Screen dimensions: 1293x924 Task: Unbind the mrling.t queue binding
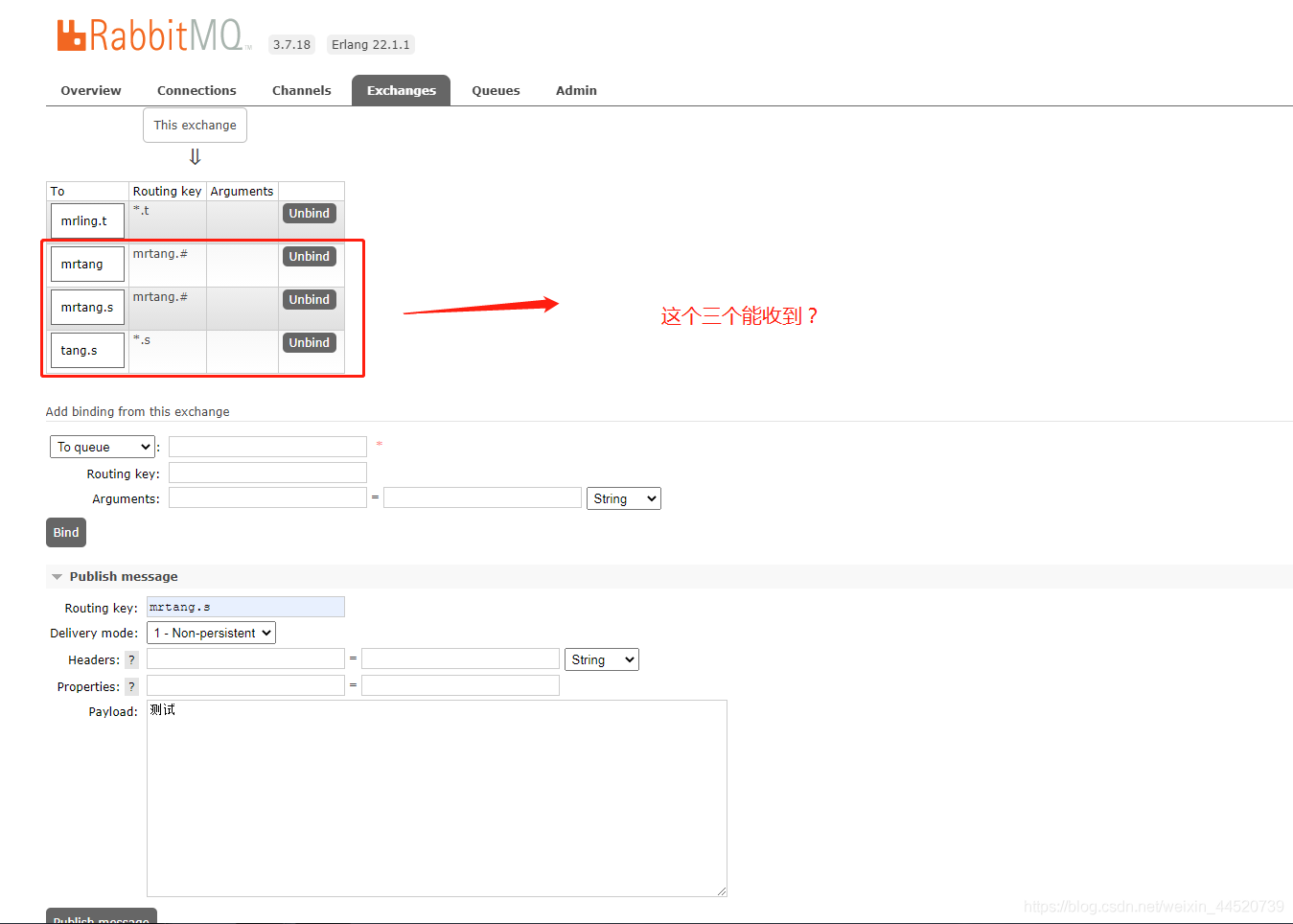(310, 213)
